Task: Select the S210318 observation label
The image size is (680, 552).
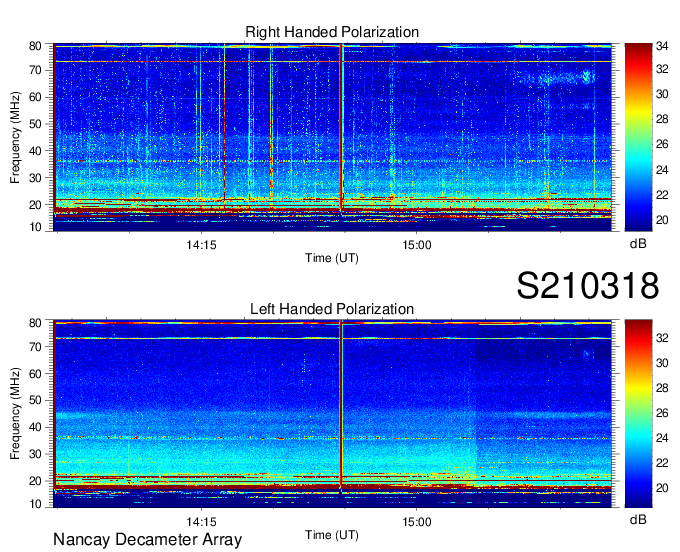Action: (x=588, y=286)
